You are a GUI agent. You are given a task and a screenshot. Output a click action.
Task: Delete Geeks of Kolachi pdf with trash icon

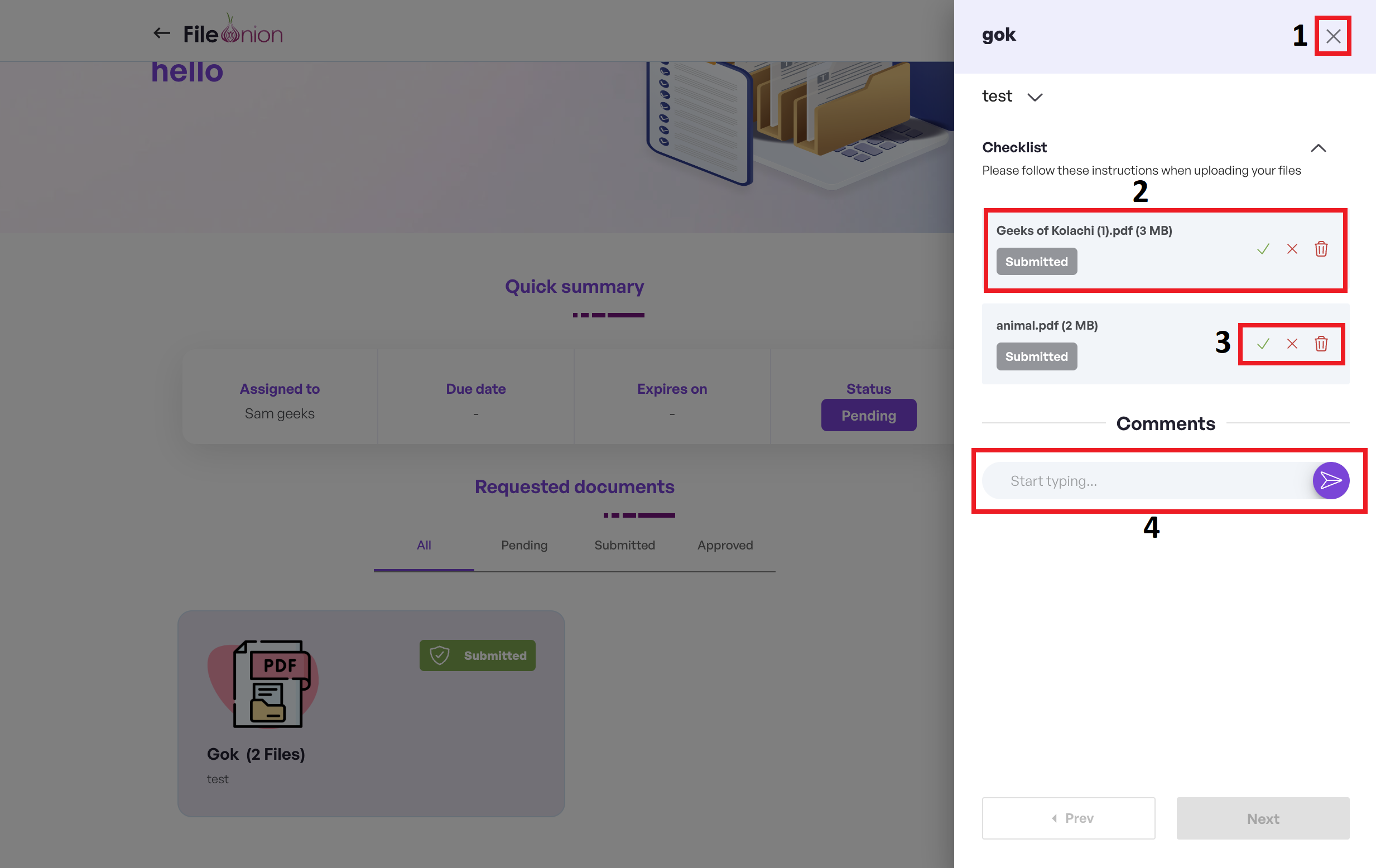1321,249
